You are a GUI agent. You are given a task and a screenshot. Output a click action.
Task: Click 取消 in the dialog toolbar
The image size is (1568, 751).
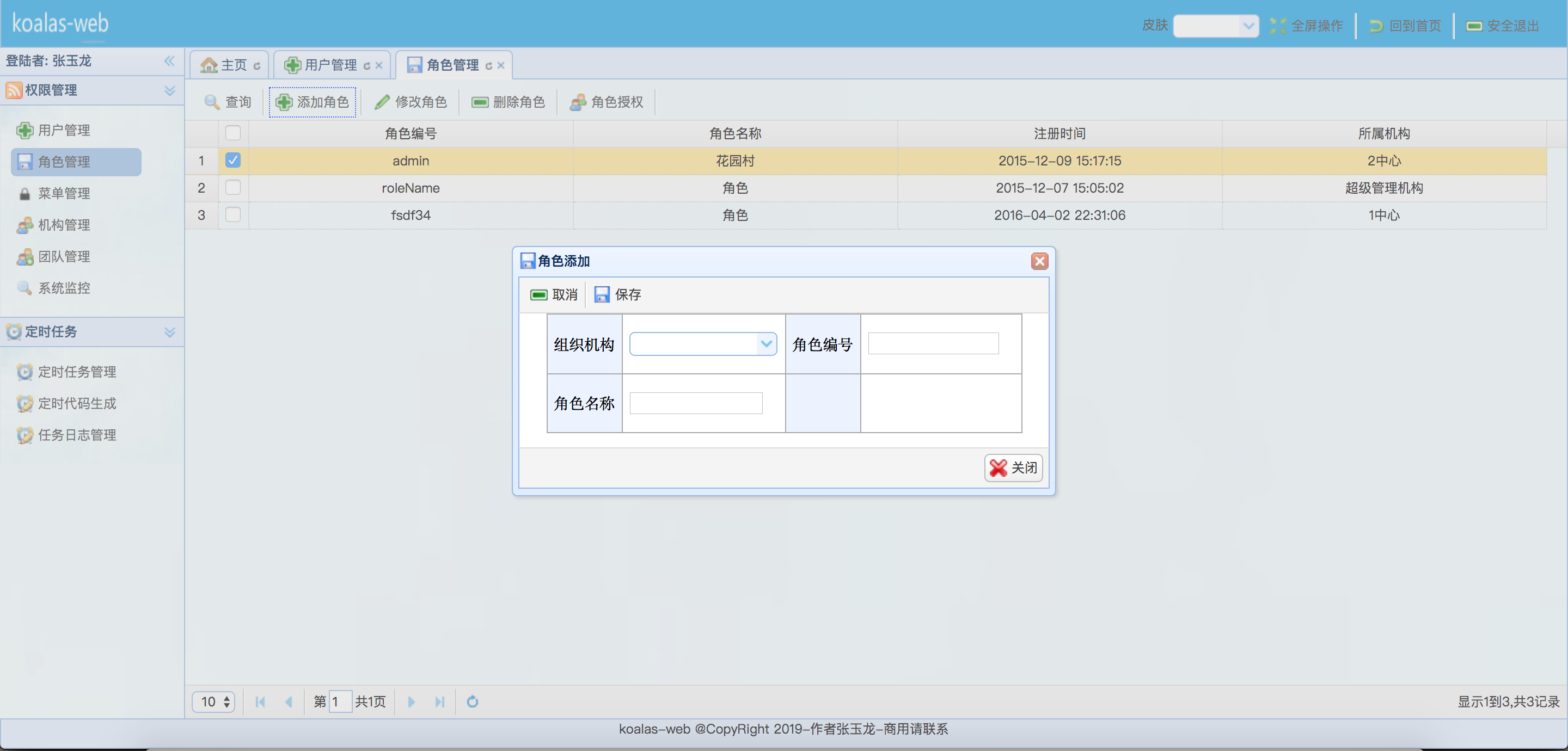[554, 294]
